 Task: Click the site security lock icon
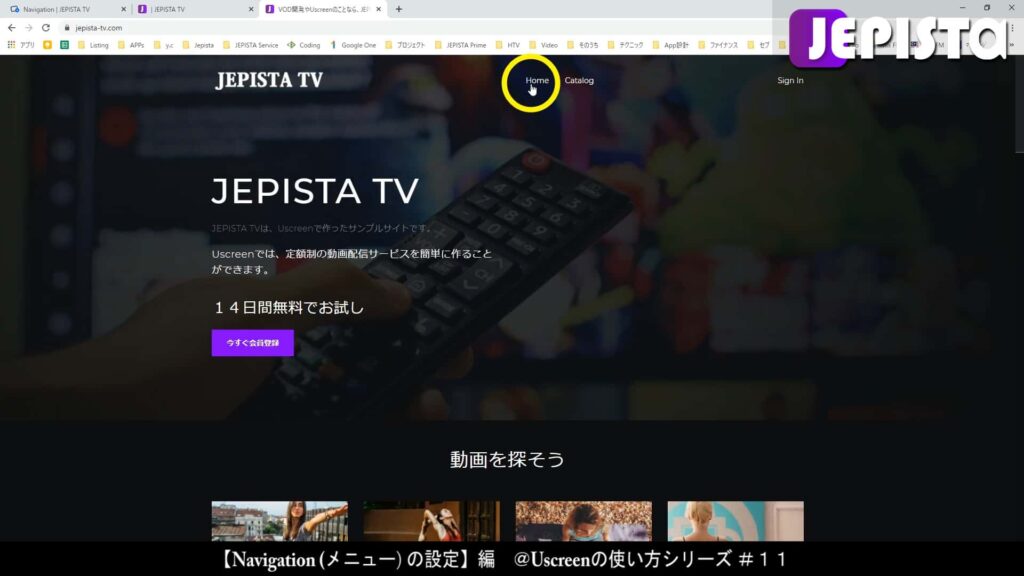(x=66, y=29)
